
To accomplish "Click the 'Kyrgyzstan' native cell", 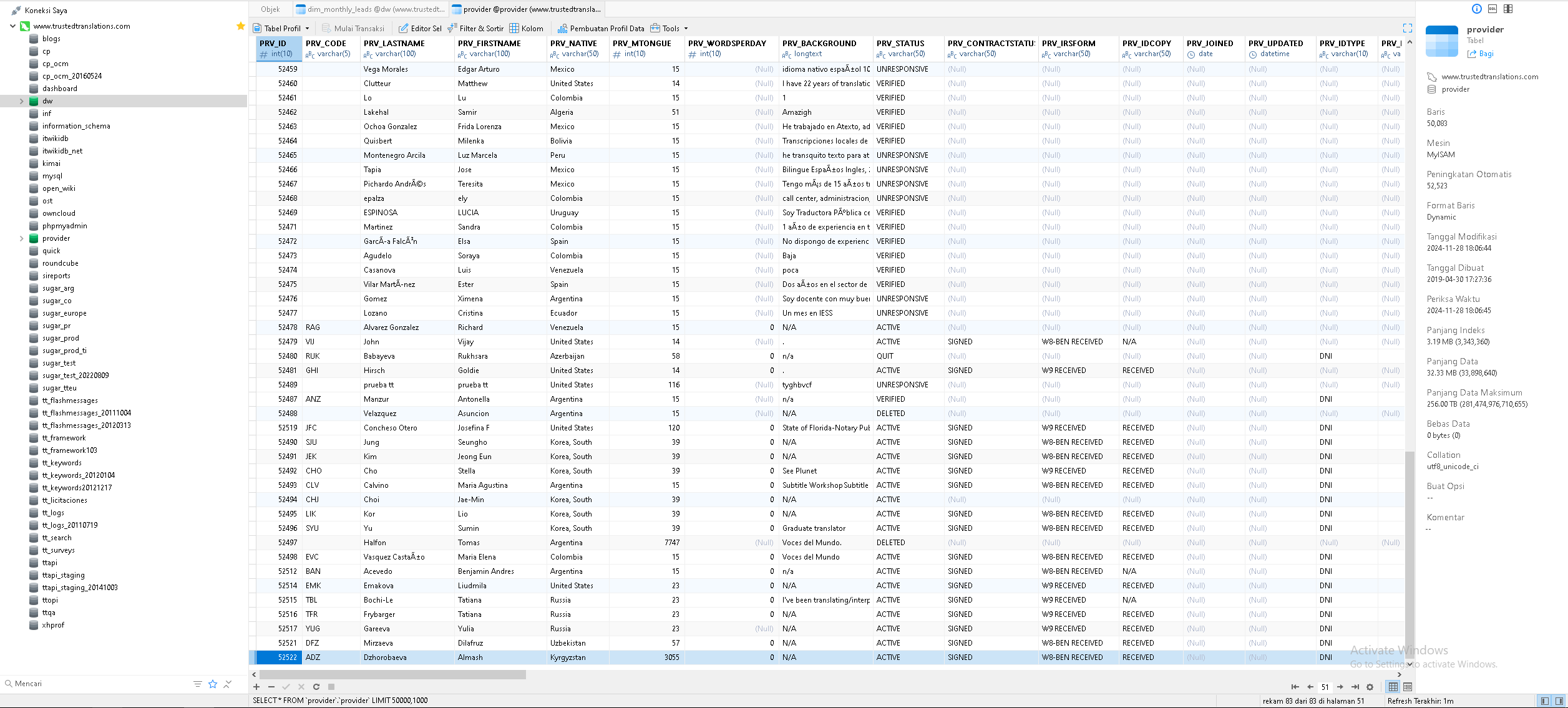I will [578, 657].
